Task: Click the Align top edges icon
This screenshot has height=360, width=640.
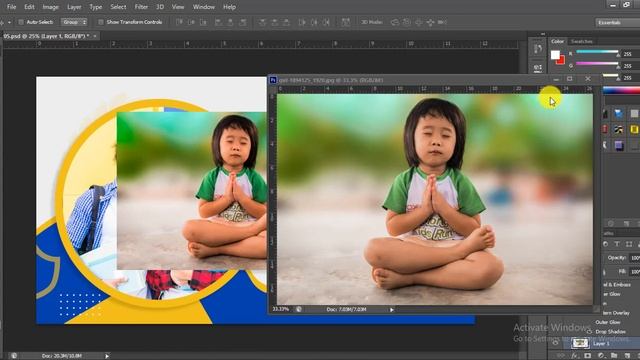Action: [x=179, y=22]
